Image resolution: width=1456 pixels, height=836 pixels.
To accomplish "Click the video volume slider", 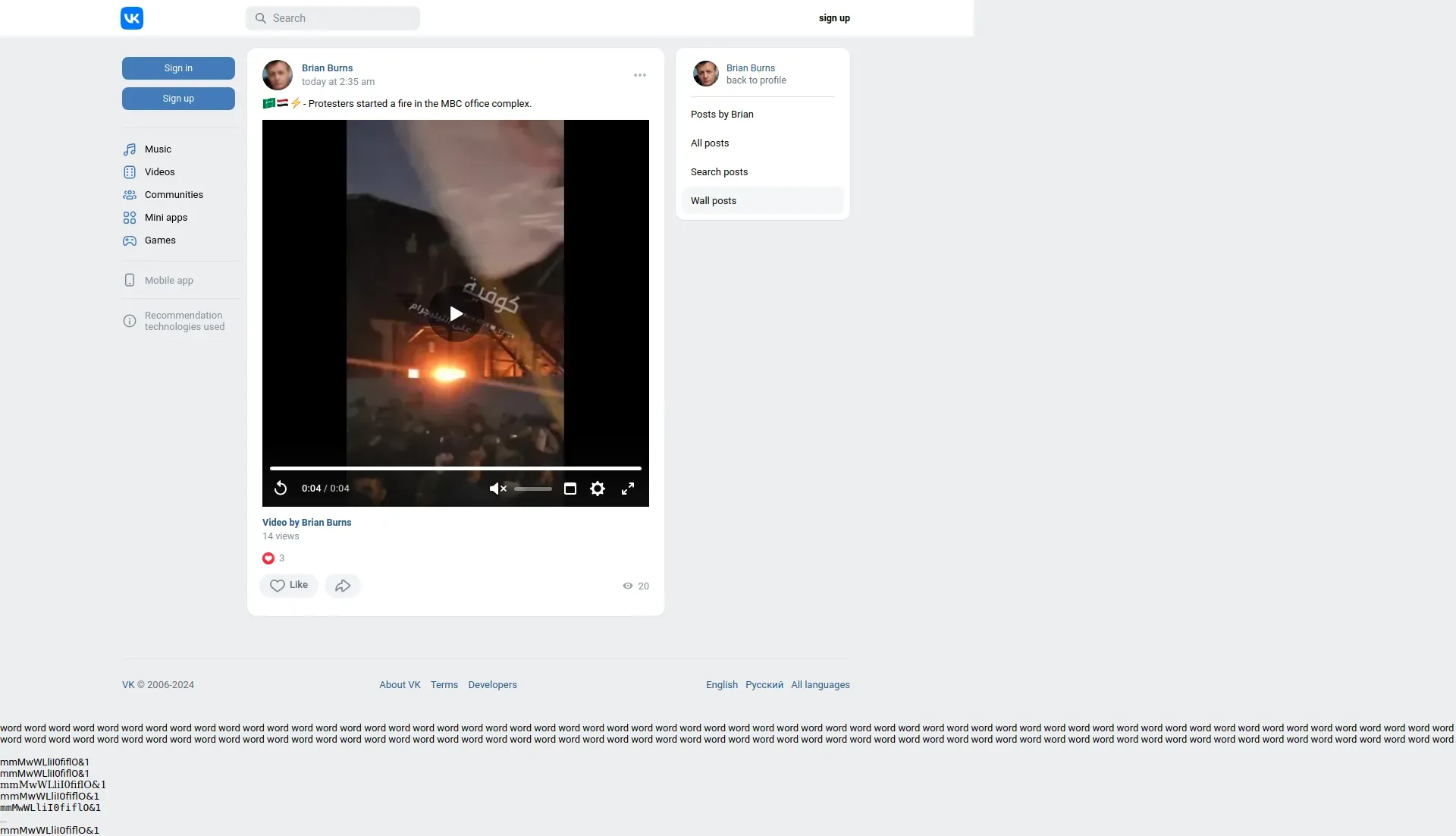I will [x=533, y=489].
